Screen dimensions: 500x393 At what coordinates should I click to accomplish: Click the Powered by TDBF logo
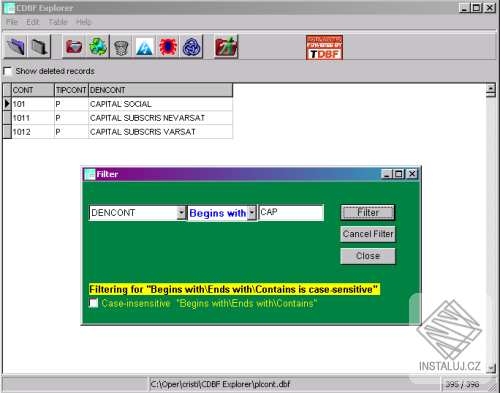(x=324, y=48)
